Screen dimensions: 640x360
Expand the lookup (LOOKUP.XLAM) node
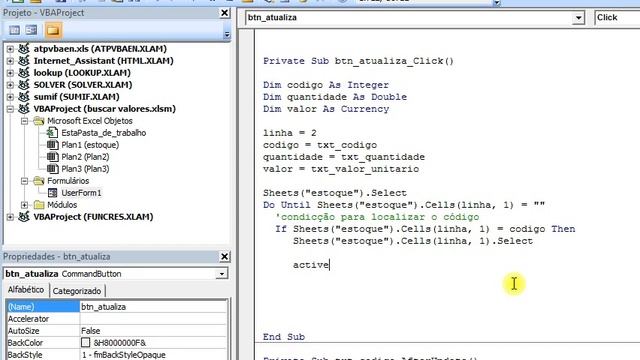(10, 73)
